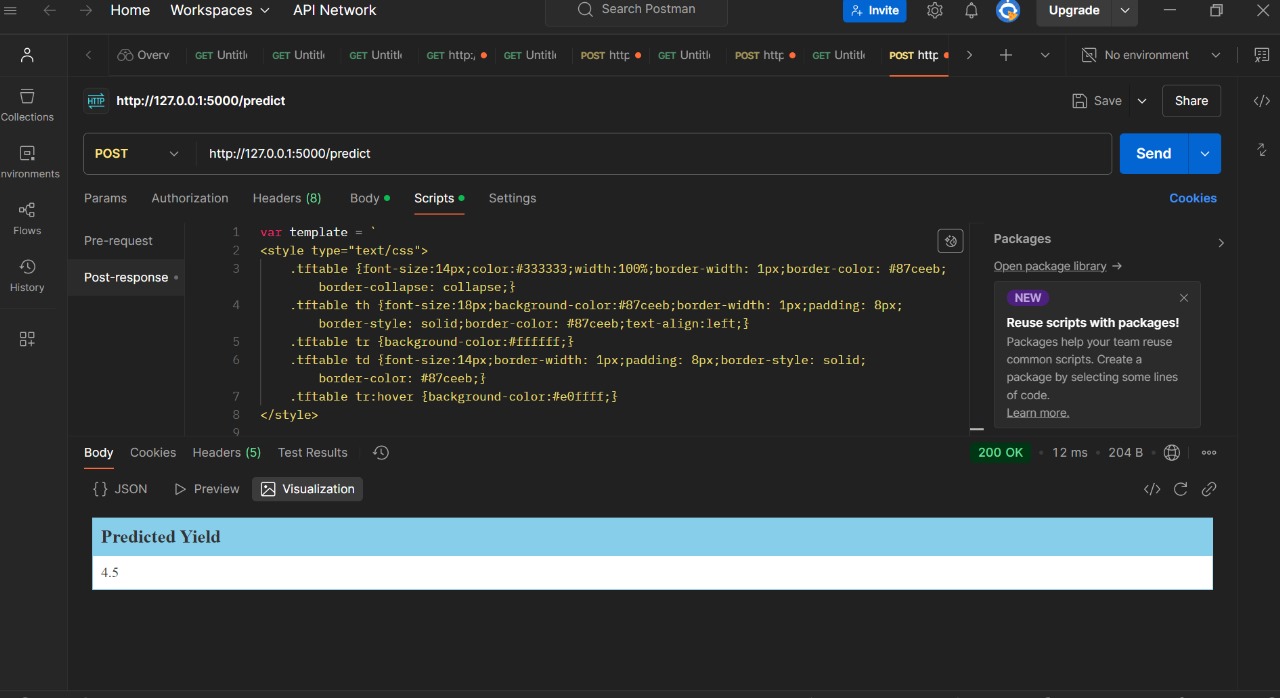Open the Send button dropdown arrow
1280x698 pixels.
(x=1204, y=154)
